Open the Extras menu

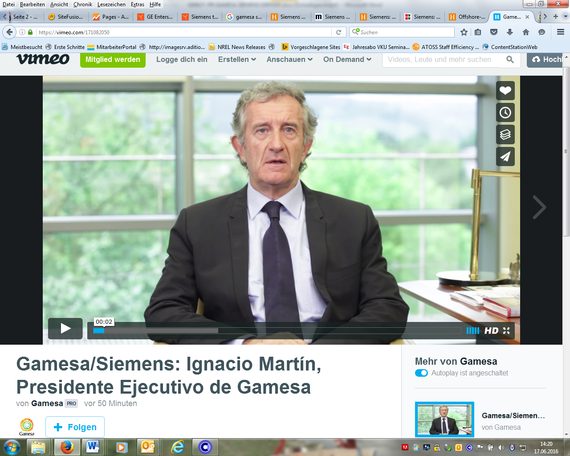(x=137, y=4)
